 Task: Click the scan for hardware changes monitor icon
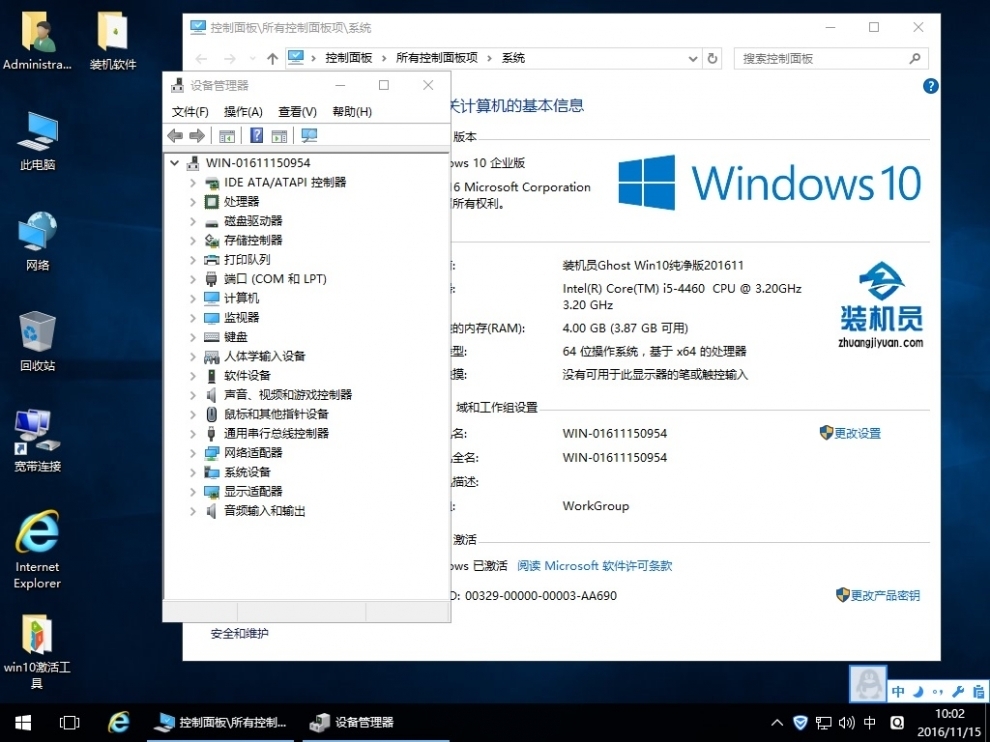point(309,136)
